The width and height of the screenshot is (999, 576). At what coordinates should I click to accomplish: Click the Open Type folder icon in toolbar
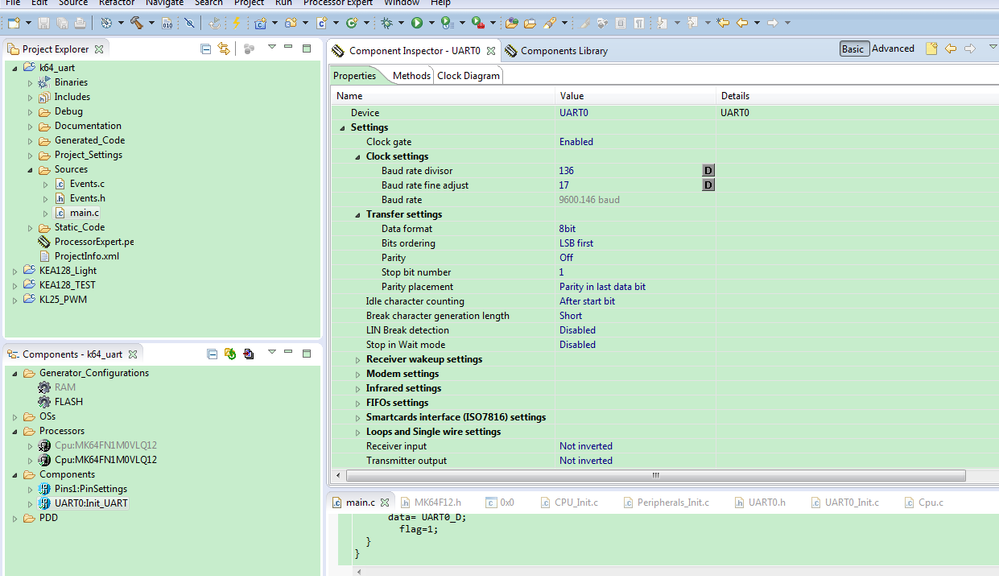point(511,23)
